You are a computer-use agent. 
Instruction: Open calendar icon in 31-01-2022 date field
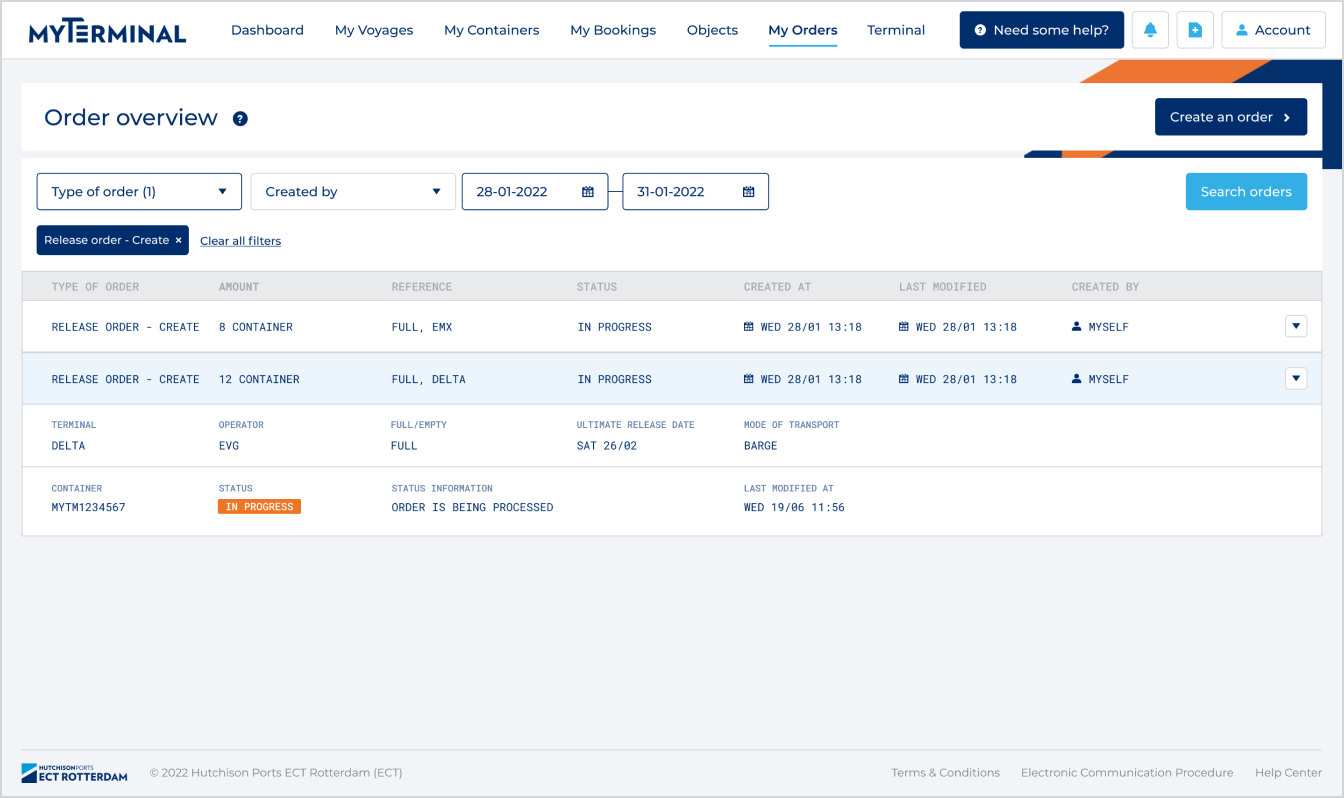(748, 192)
